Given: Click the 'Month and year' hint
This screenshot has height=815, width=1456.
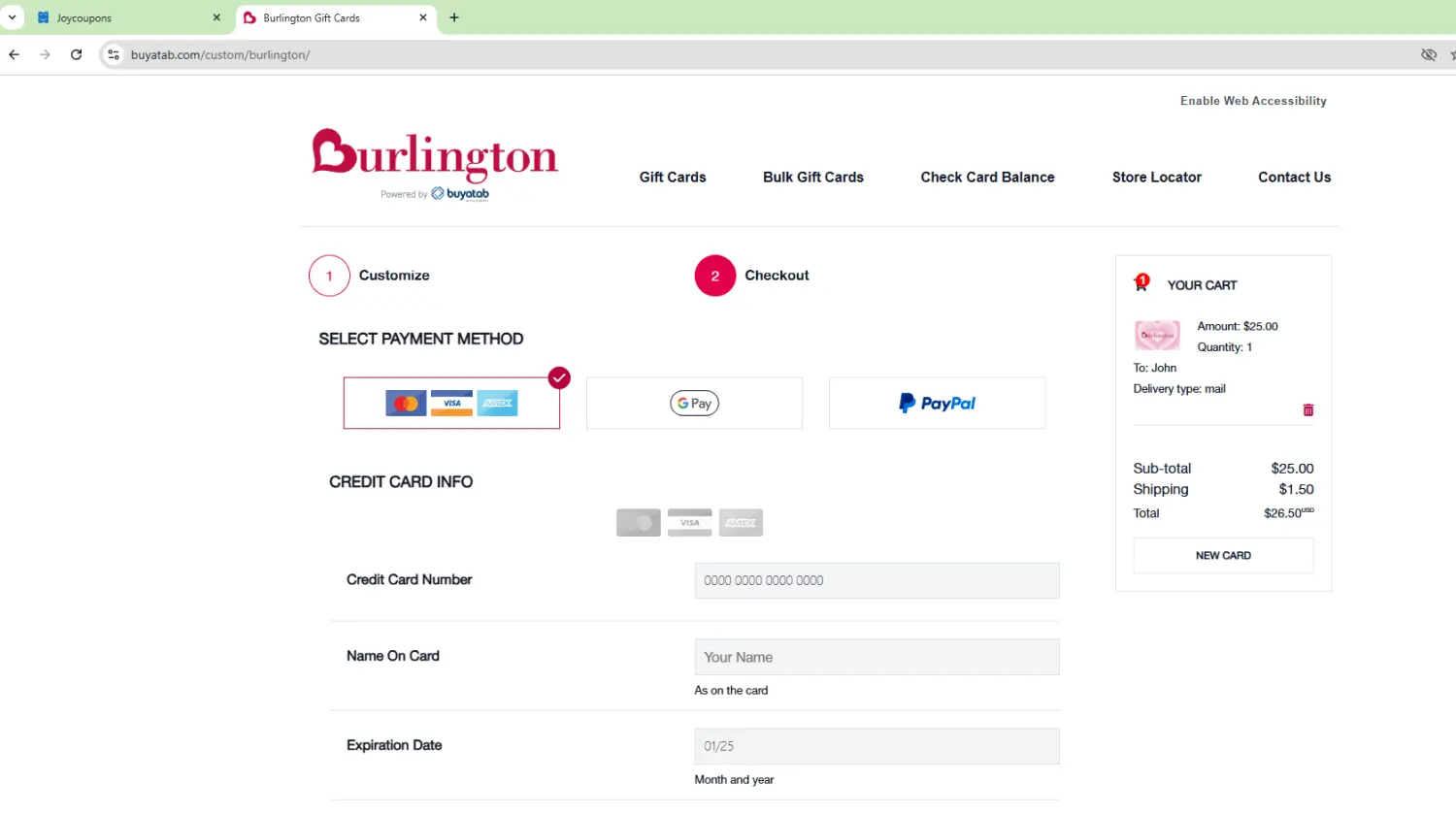Looking at the screenshot, I should [734, 780].
